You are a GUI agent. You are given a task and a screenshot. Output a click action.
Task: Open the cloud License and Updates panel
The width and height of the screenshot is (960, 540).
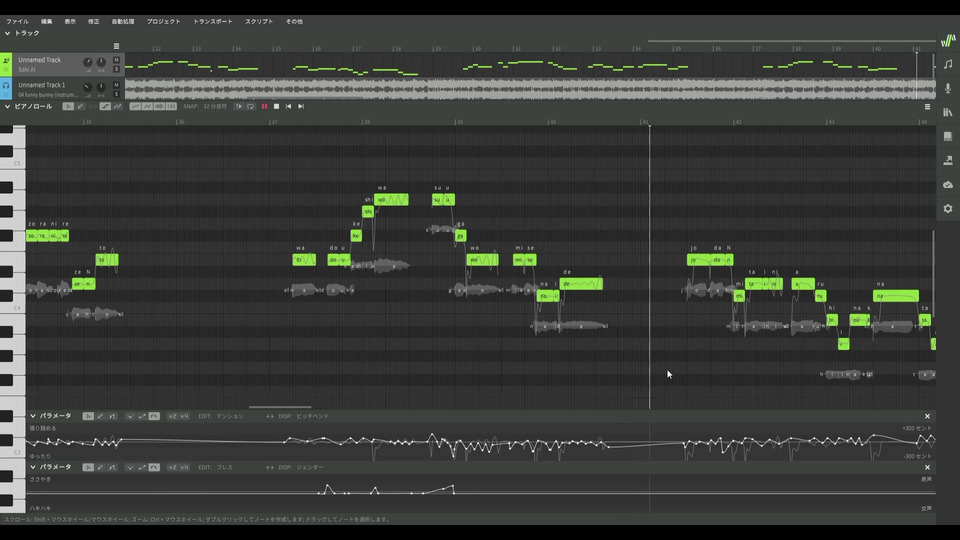pyautogui.click(x=948, y=184)
